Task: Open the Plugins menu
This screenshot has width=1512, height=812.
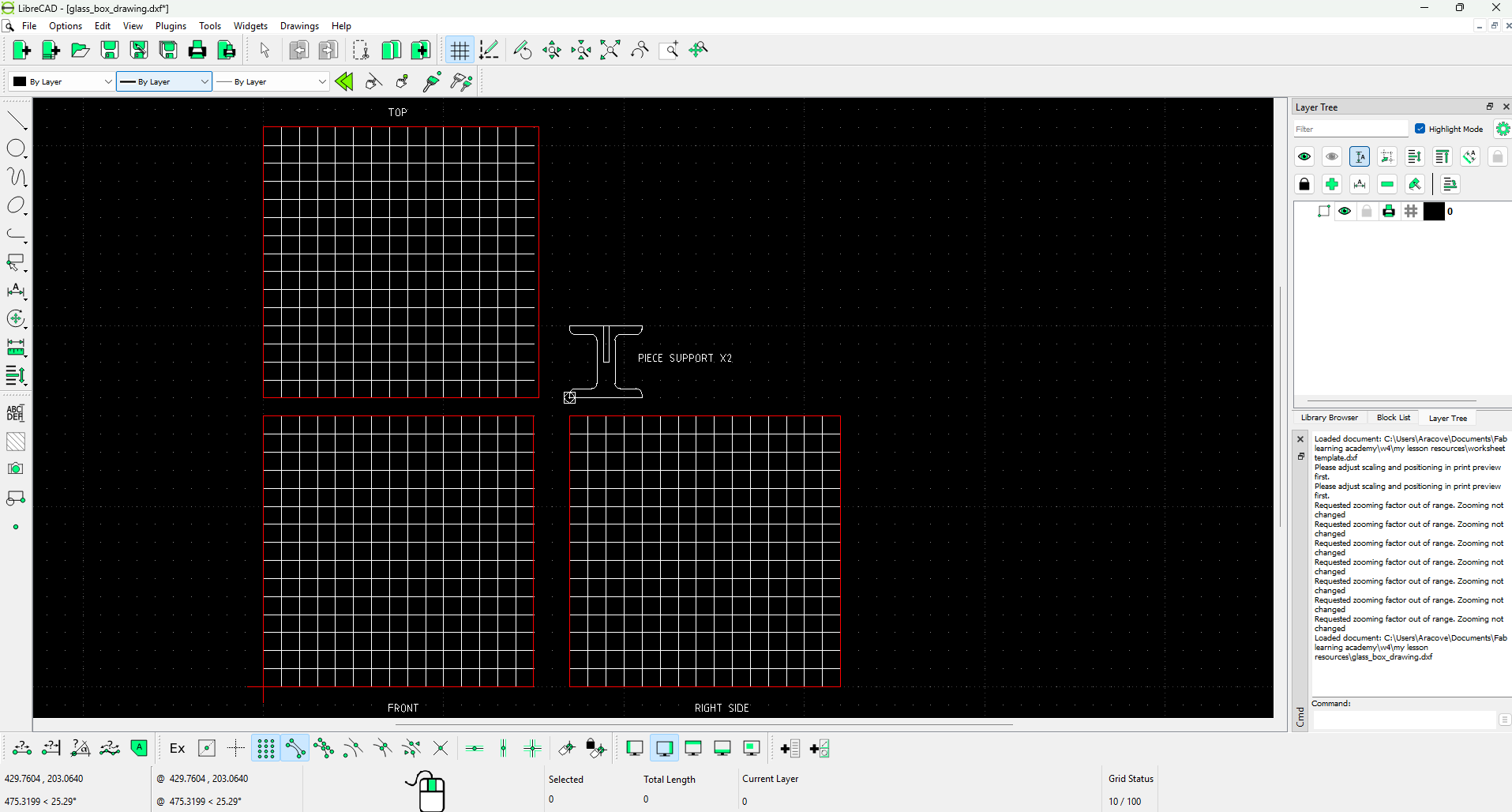Action: (x=171, y=26)
